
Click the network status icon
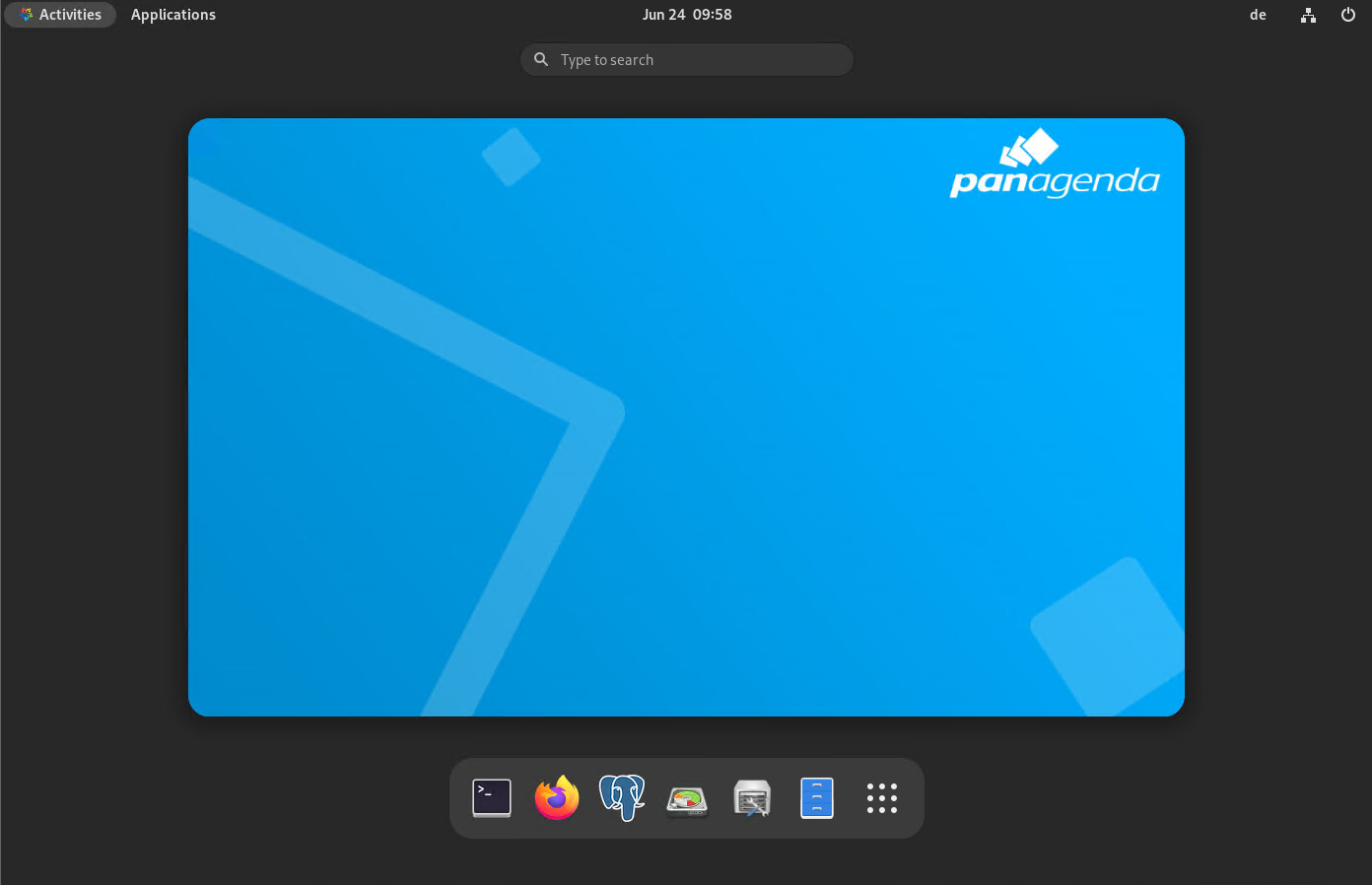click(1308, 15)
